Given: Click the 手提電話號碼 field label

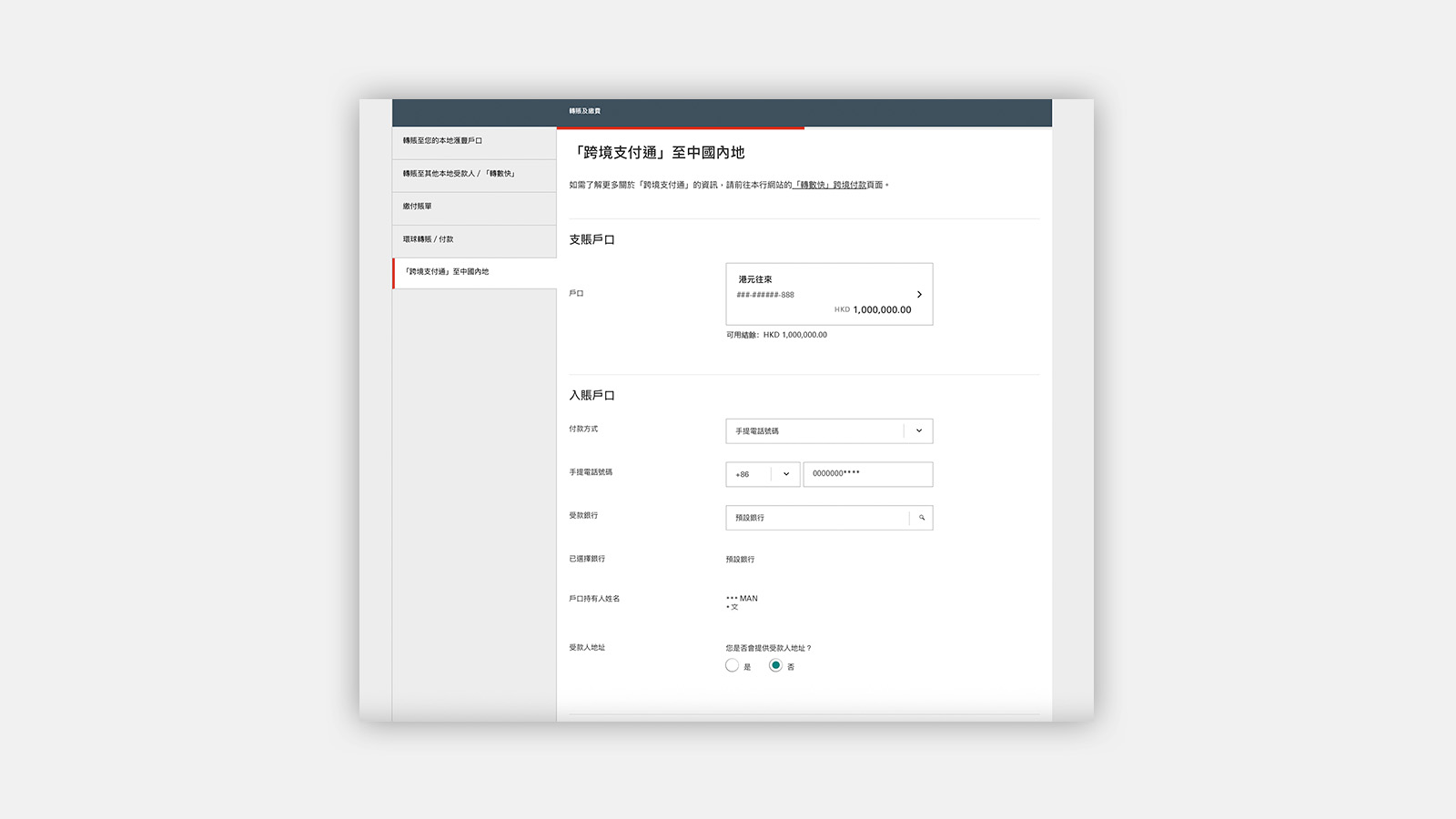Looking at the screenshot, I should coord(591,472).
